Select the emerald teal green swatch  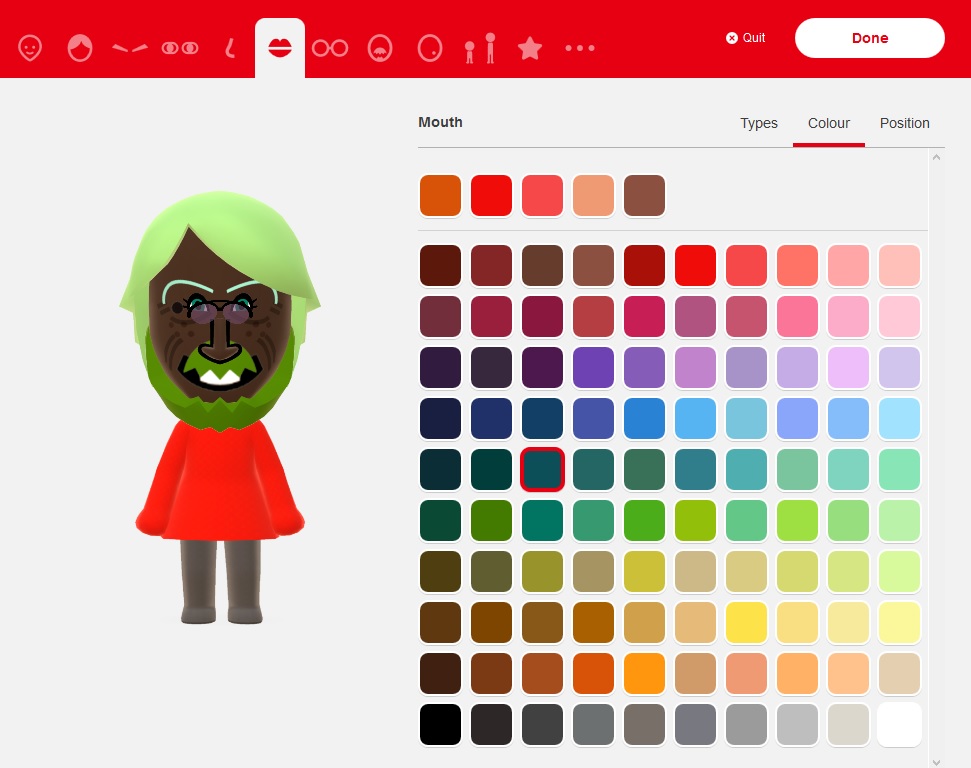point(542,520)
